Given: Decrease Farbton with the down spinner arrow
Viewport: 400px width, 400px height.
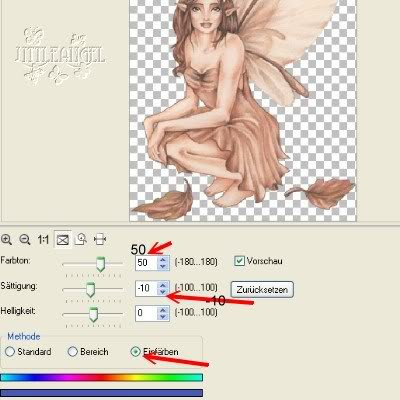Looking at the screenshot, I should (x=163, y=266).
